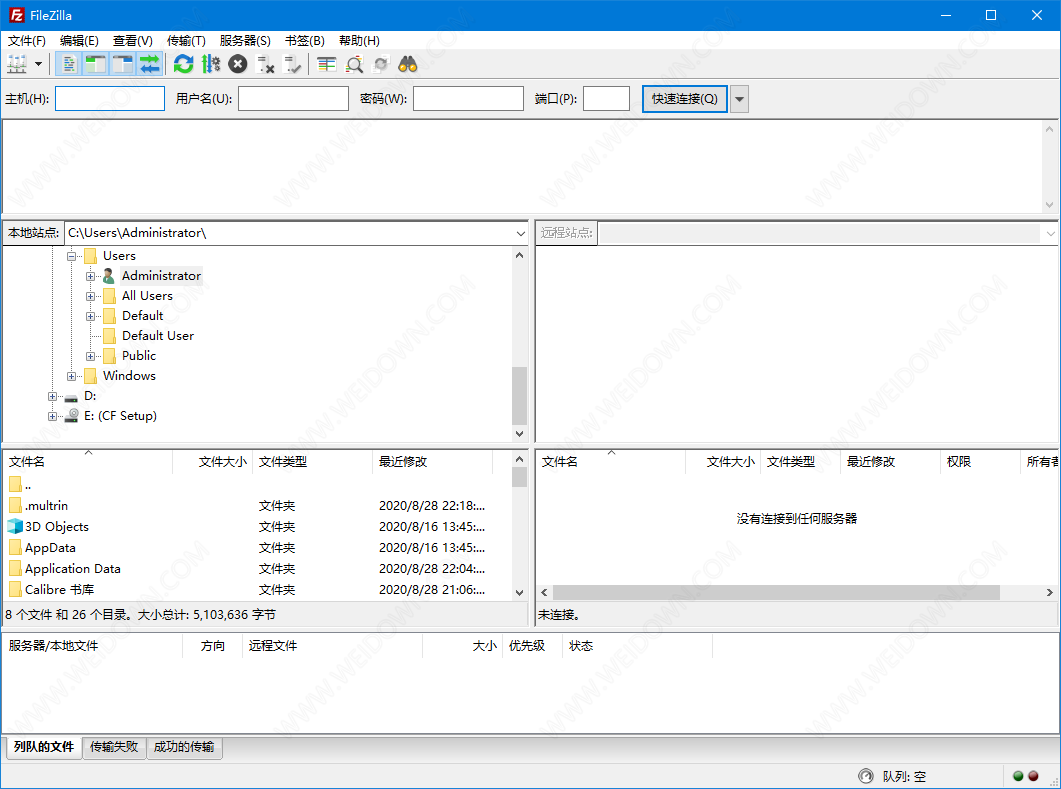The width and height of the screenshot is (1061, 789).
Task: Focus the 端口(P) port field
Action: tap(606, 98)
